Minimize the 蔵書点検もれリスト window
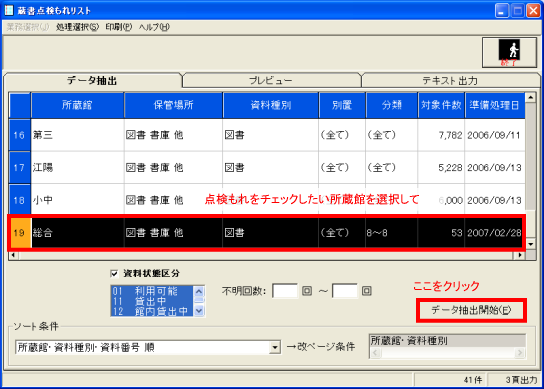This screenshot has height=389, width=544. [501, 10]
